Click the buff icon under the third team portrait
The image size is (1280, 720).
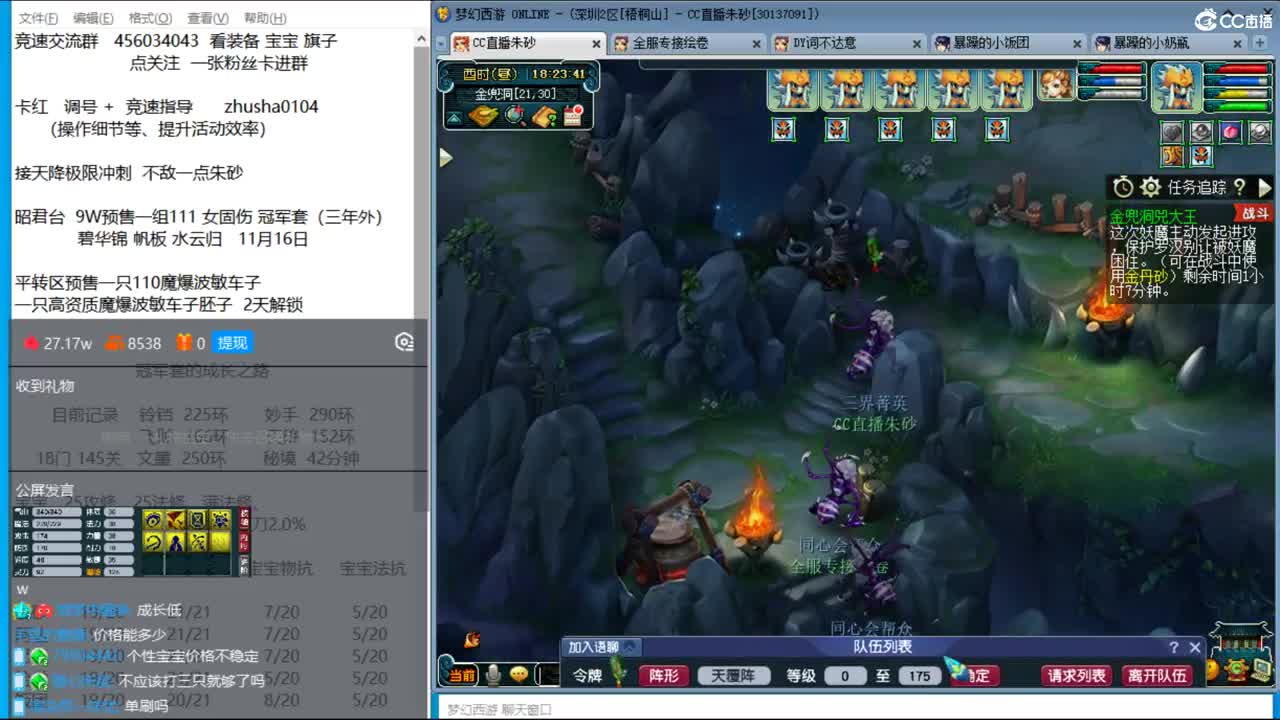[890, 129]
